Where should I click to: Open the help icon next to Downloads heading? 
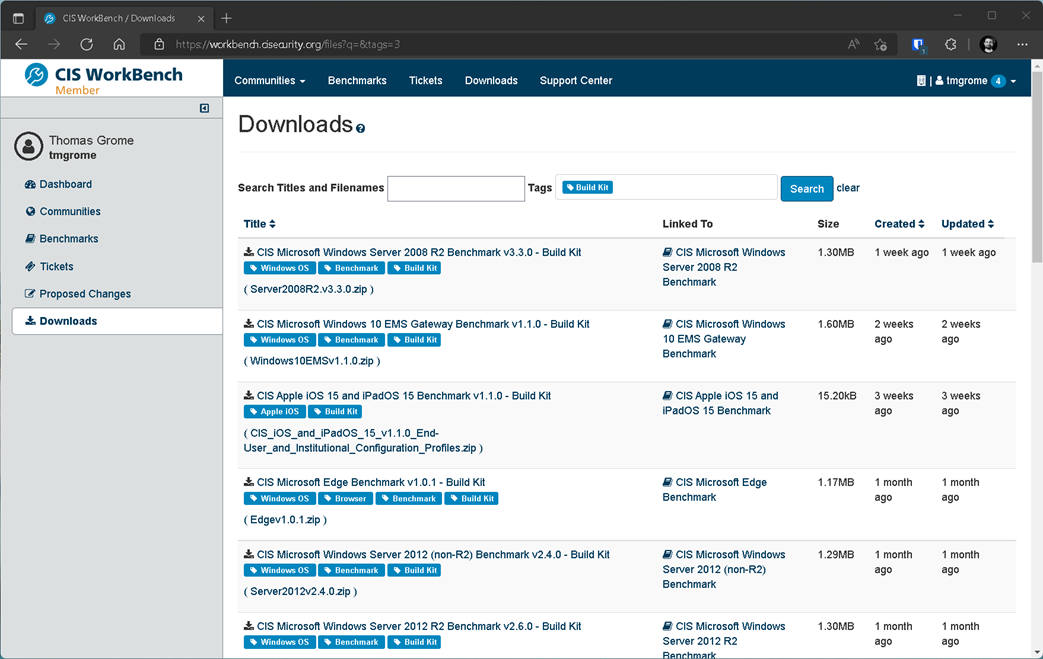tap(361, 128)
